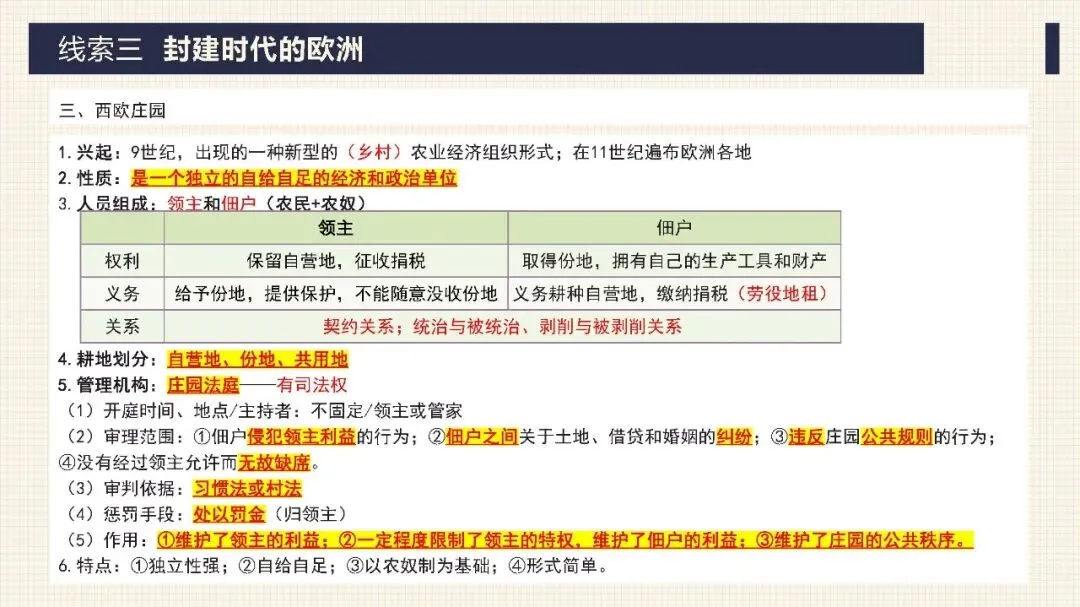Screen dimensions: 1080x607
Task: Click the table header cell 领主
Action: [x=335, y=228]
